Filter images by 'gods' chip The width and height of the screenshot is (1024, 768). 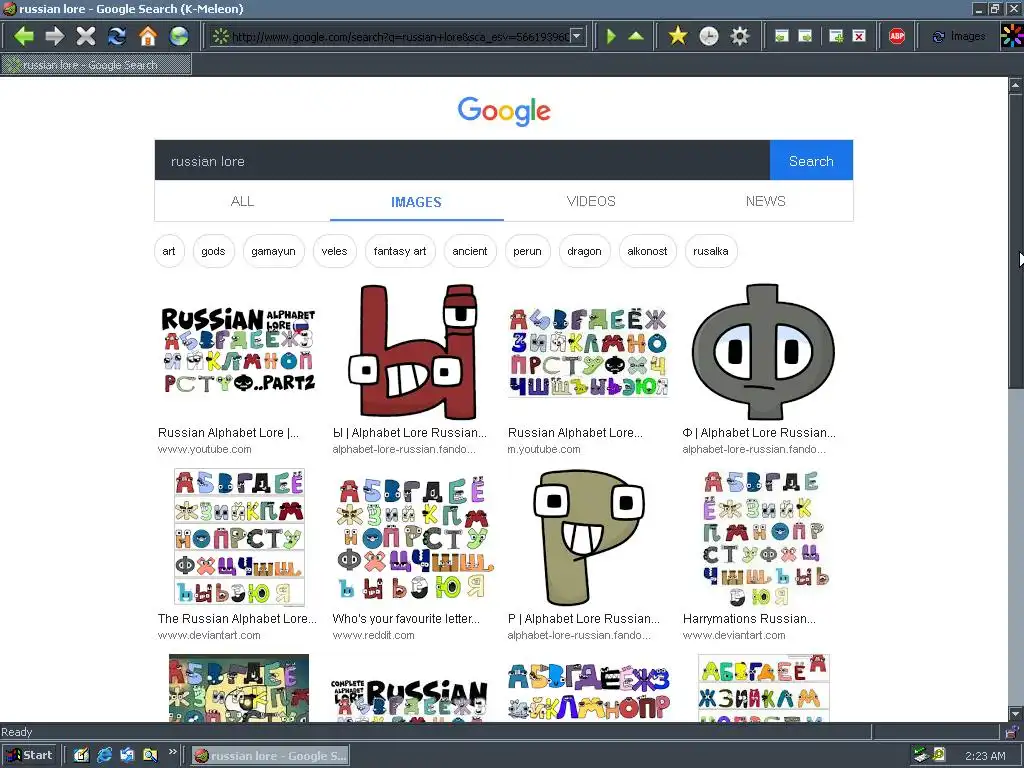click(x=214, y=251)
